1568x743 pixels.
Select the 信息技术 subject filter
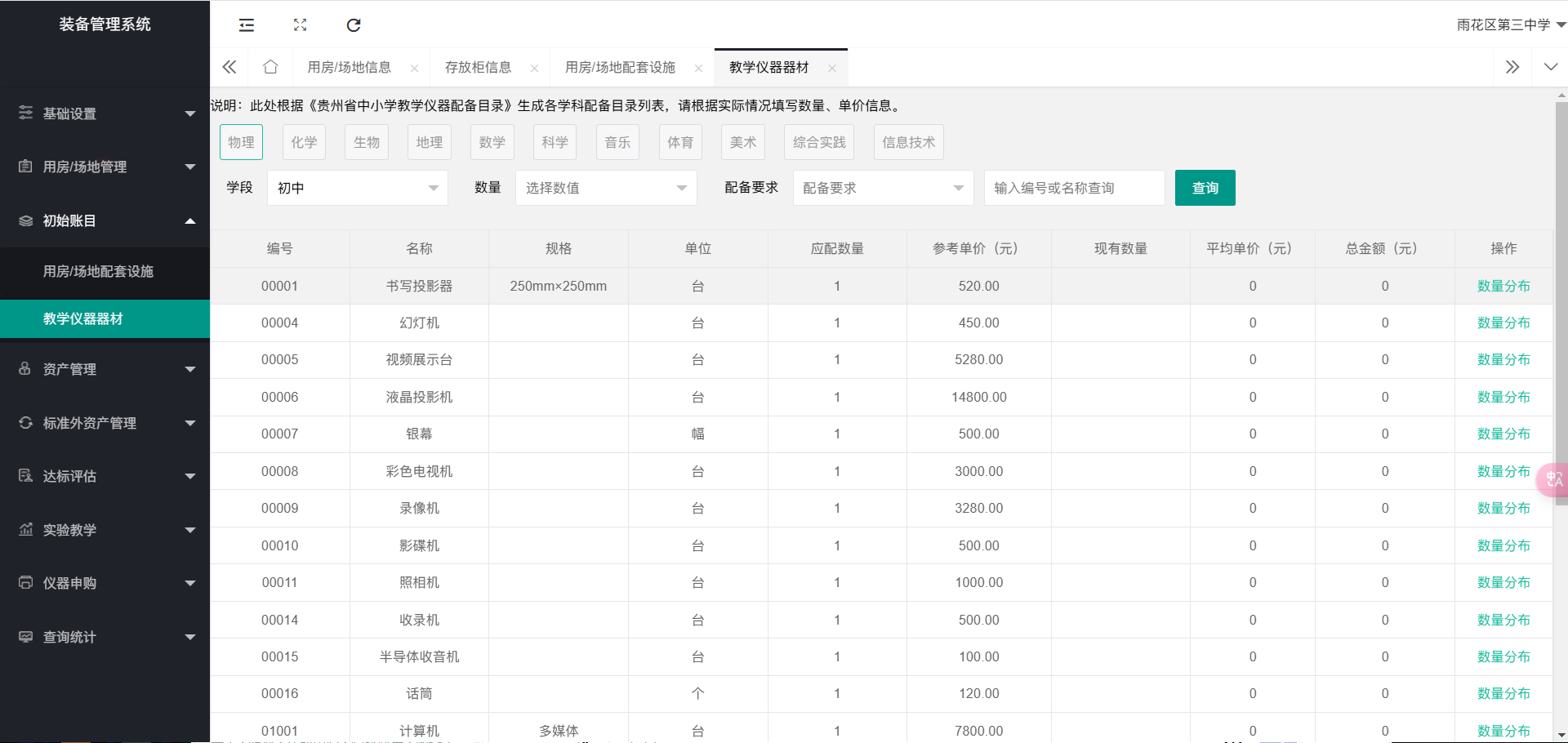pos(908,142)
